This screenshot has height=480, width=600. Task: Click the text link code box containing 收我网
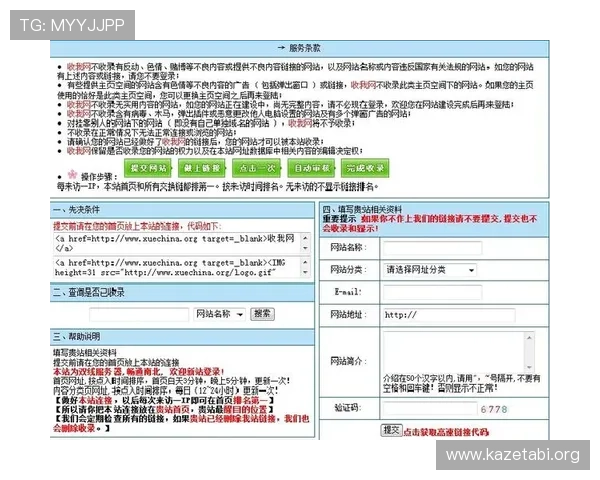[x=182, y=243]
